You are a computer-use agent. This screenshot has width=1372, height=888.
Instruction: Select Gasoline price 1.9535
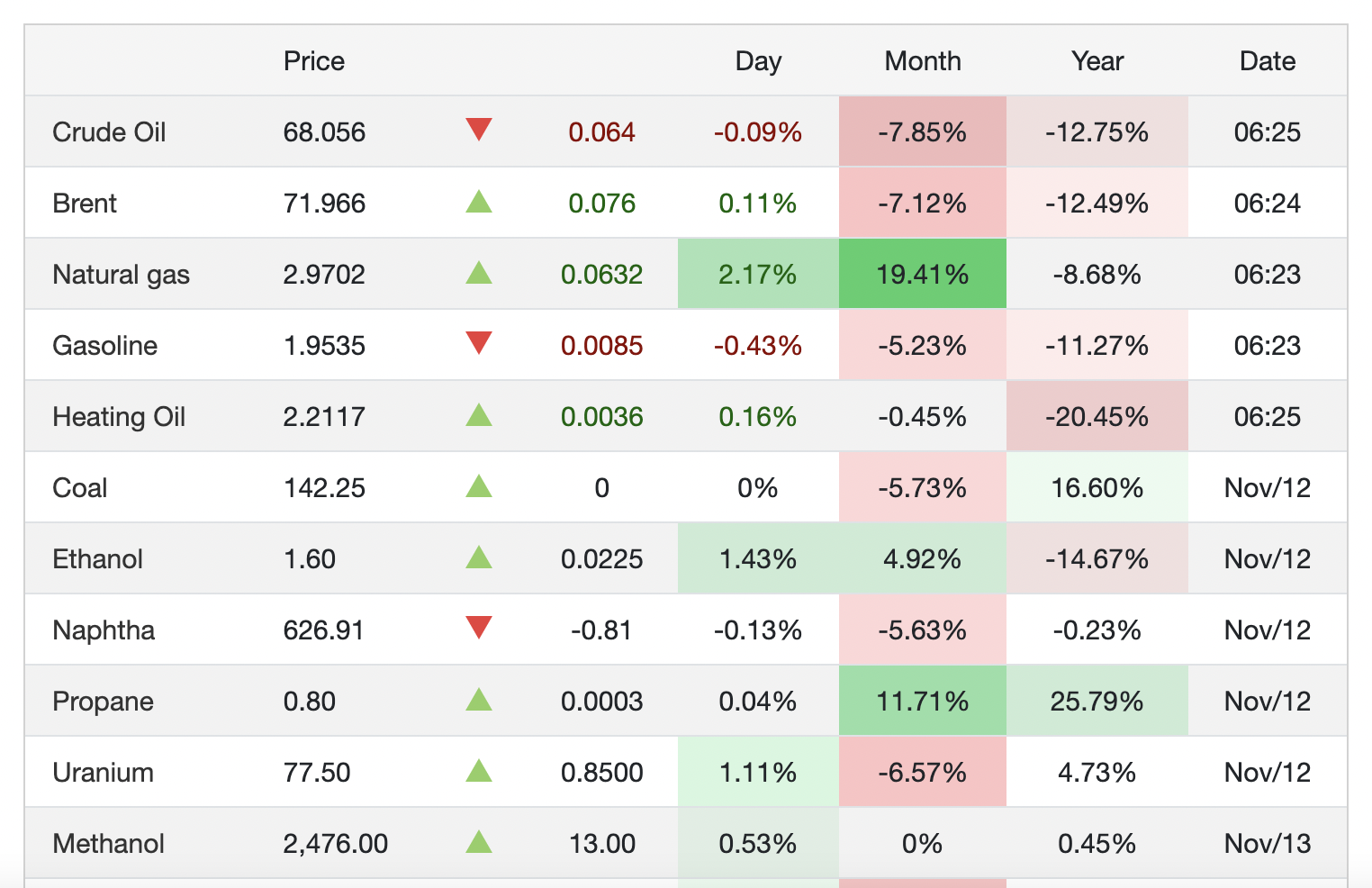pyautogui.click(x=324, y=346)
